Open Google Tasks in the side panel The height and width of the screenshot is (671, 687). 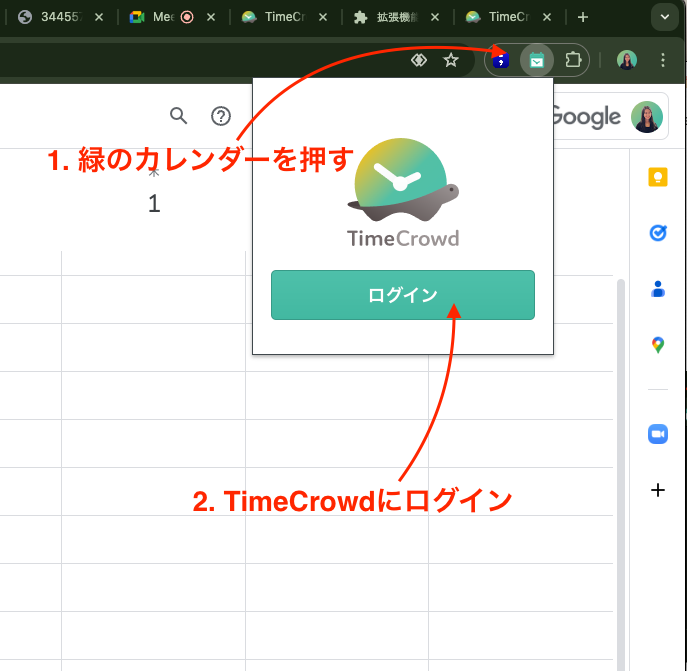(658, 233)
